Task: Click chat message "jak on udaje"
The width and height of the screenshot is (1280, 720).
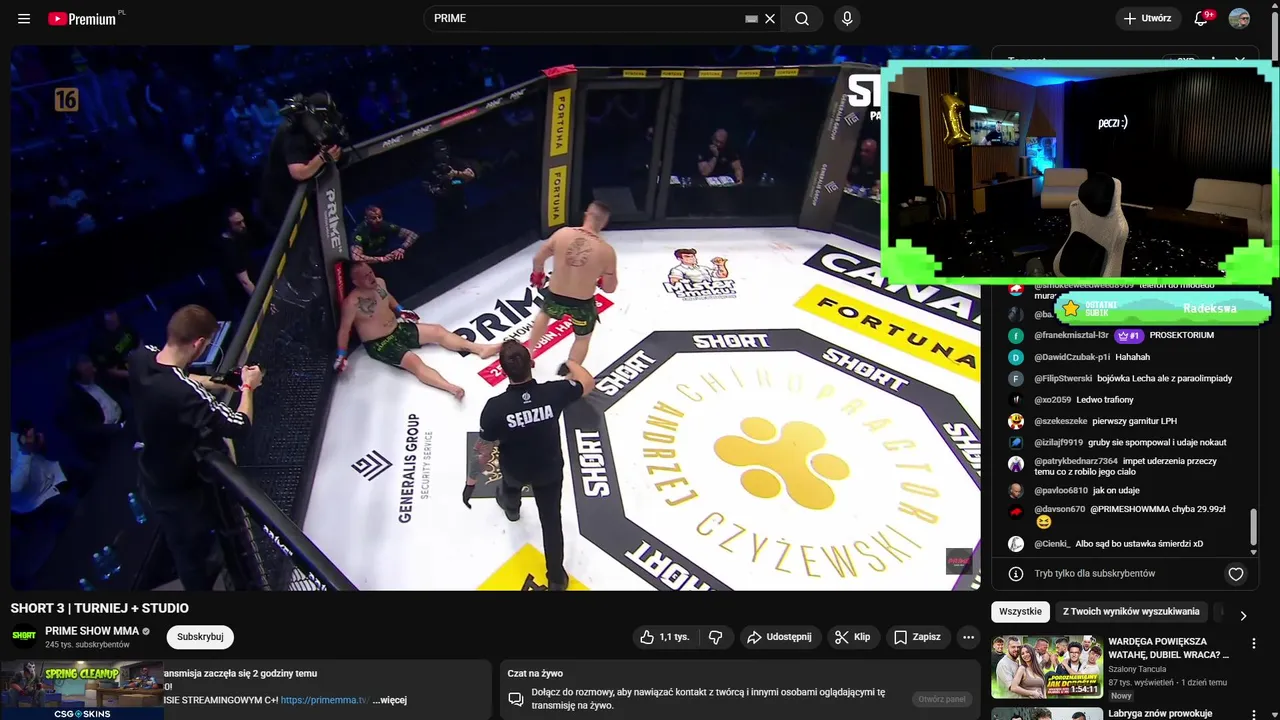Action: click(1116, 491)
